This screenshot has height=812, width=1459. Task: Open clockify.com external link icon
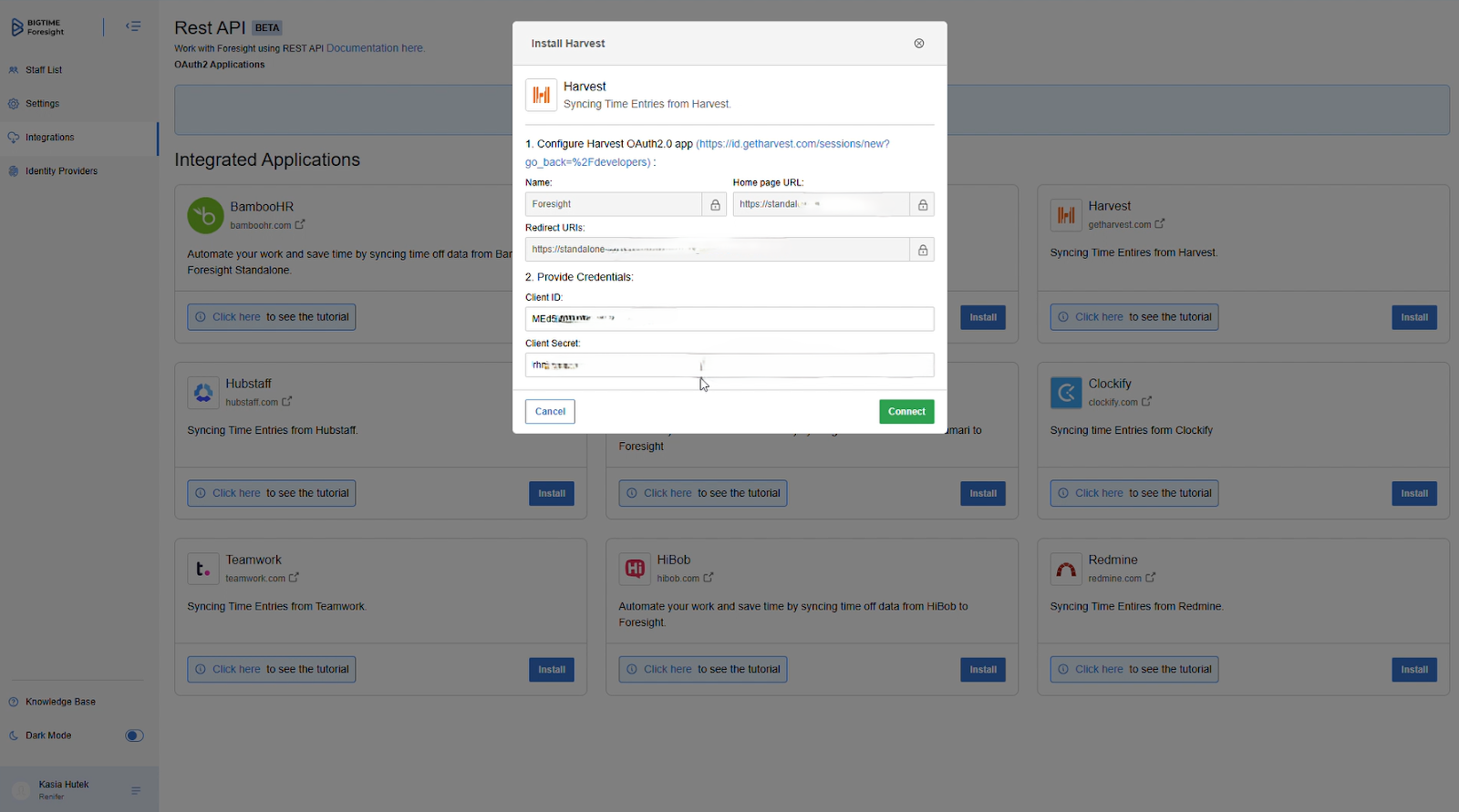tap(1147, 401)
